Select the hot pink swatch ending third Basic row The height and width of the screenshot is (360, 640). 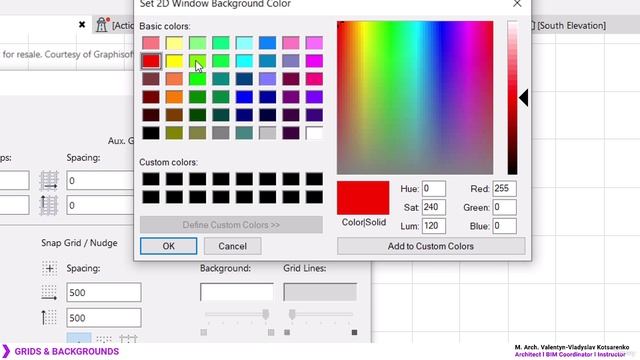click(x=314, y=79)
